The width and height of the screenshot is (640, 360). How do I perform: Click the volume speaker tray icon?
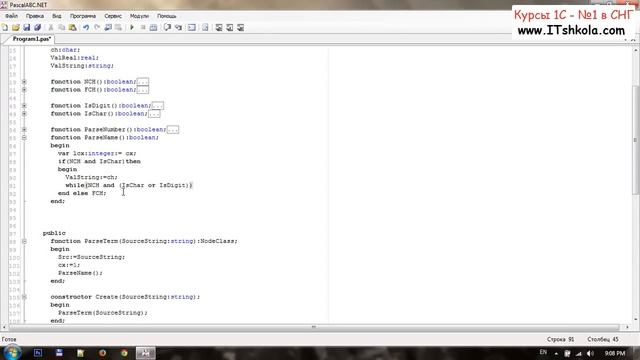pos(590,353)
